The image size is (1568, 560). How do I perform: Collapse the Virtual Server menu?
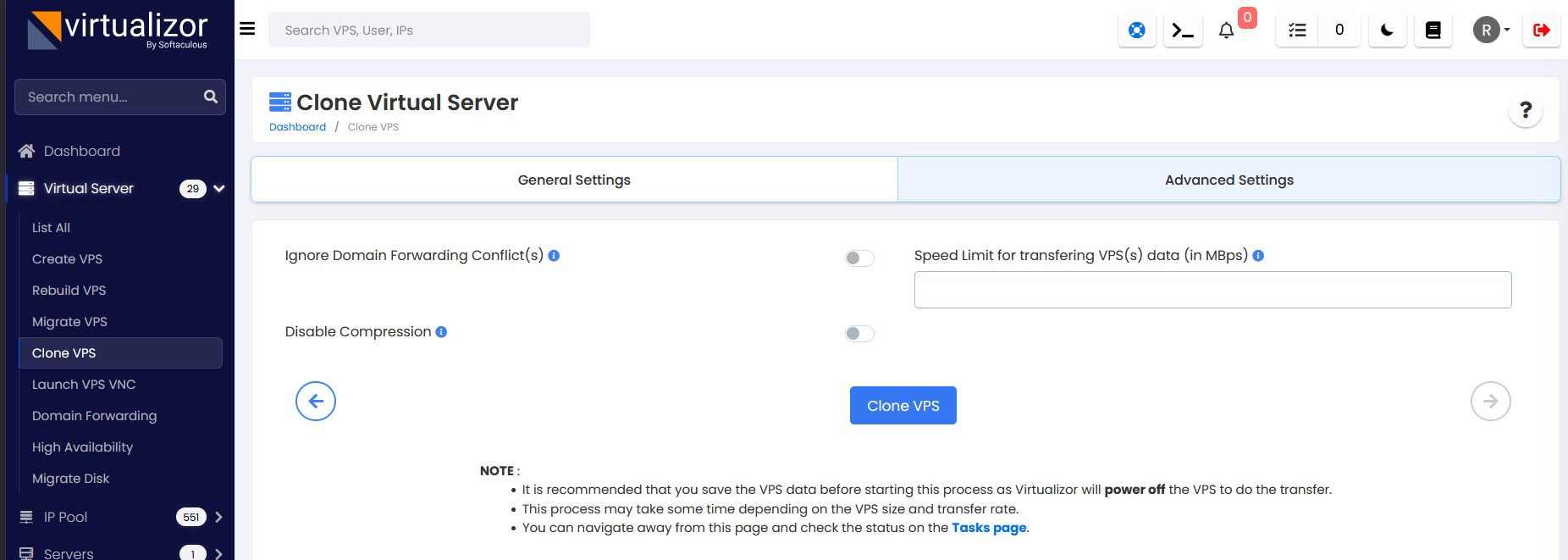tap(219, 188)
